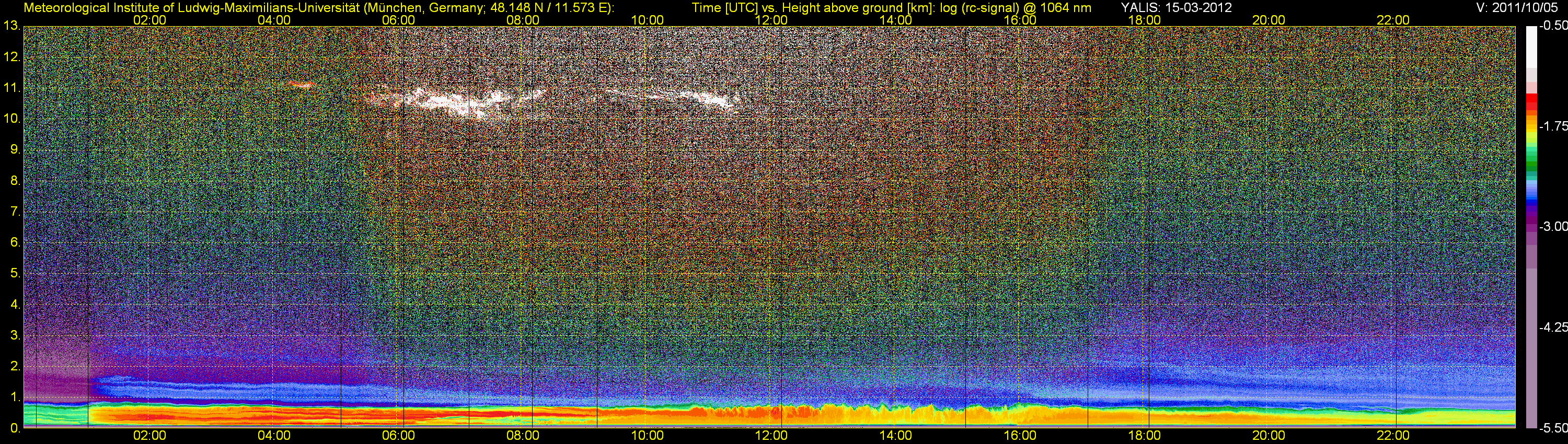The image size is (1568, 444).
Task: Click the 02:00 label on the bottom time axis
Action: click(x=149, y=436)
